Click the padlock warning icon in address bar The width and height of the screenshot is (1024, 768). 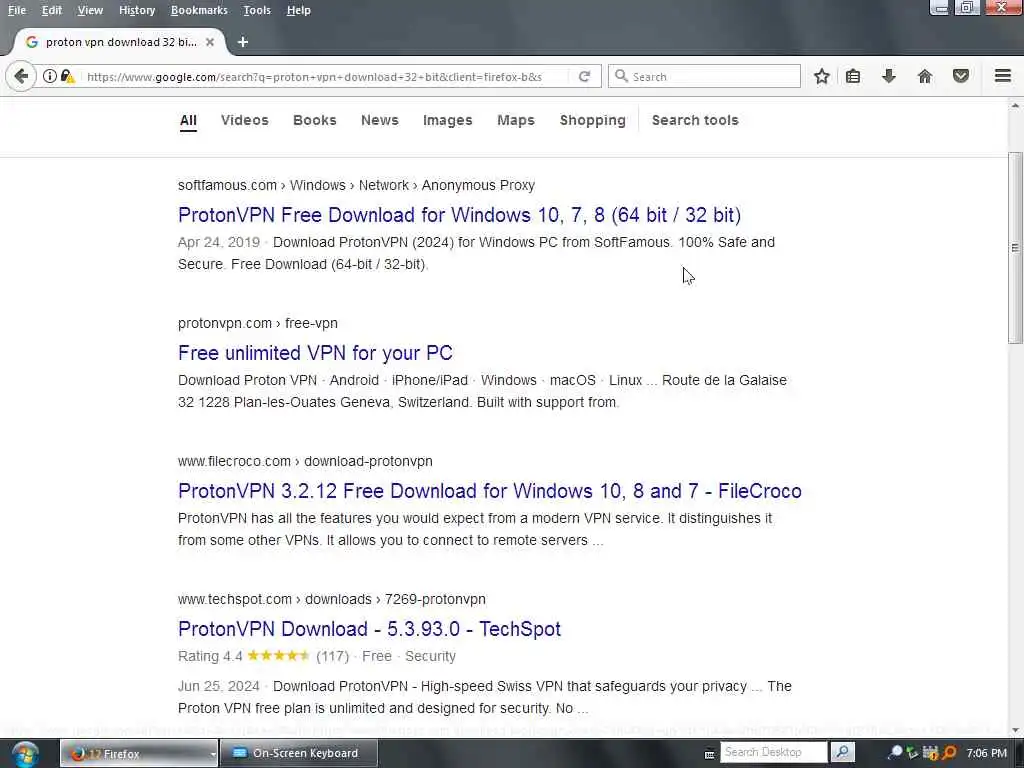[68, 76]
